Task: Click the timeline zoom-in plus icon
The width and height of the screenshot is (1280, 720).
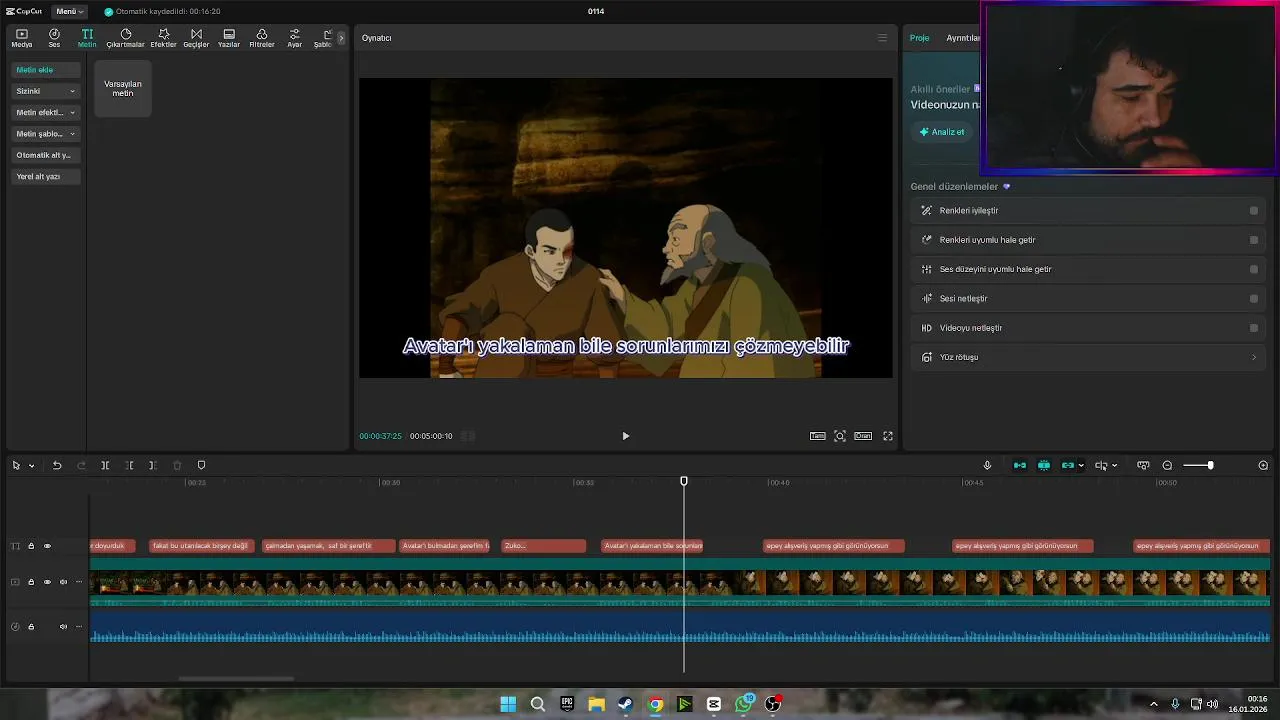Action: tap(1263, 465)
